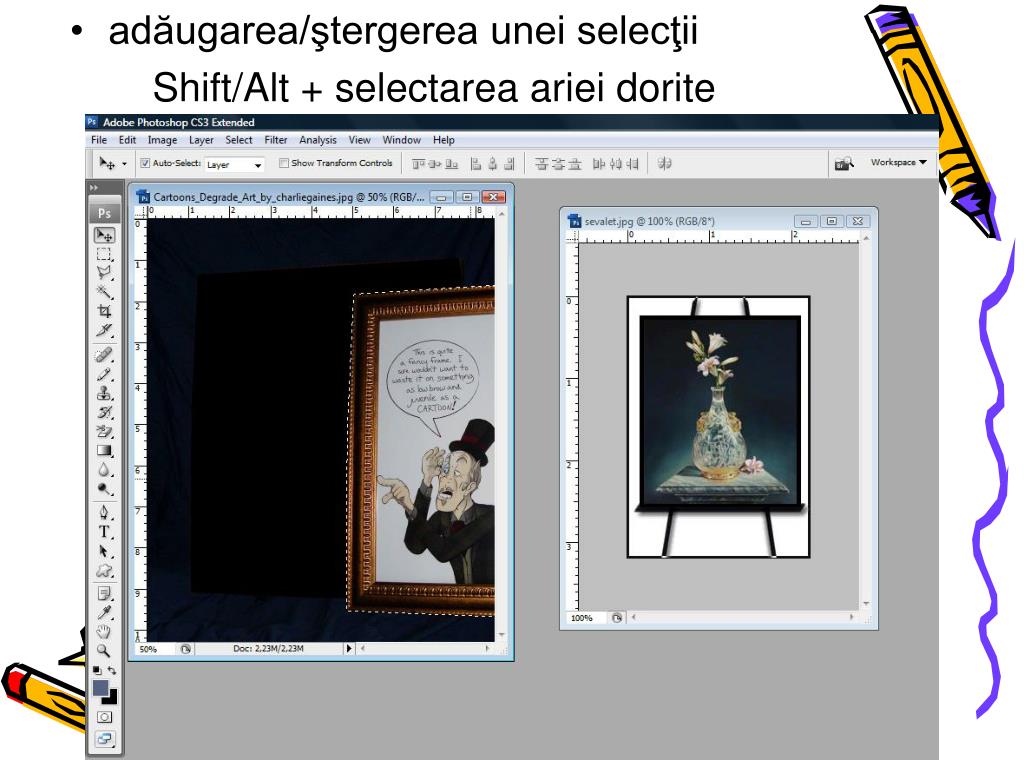Select the Path Selection tool
Screen dimensions: 1024x768
coord(104,551)
